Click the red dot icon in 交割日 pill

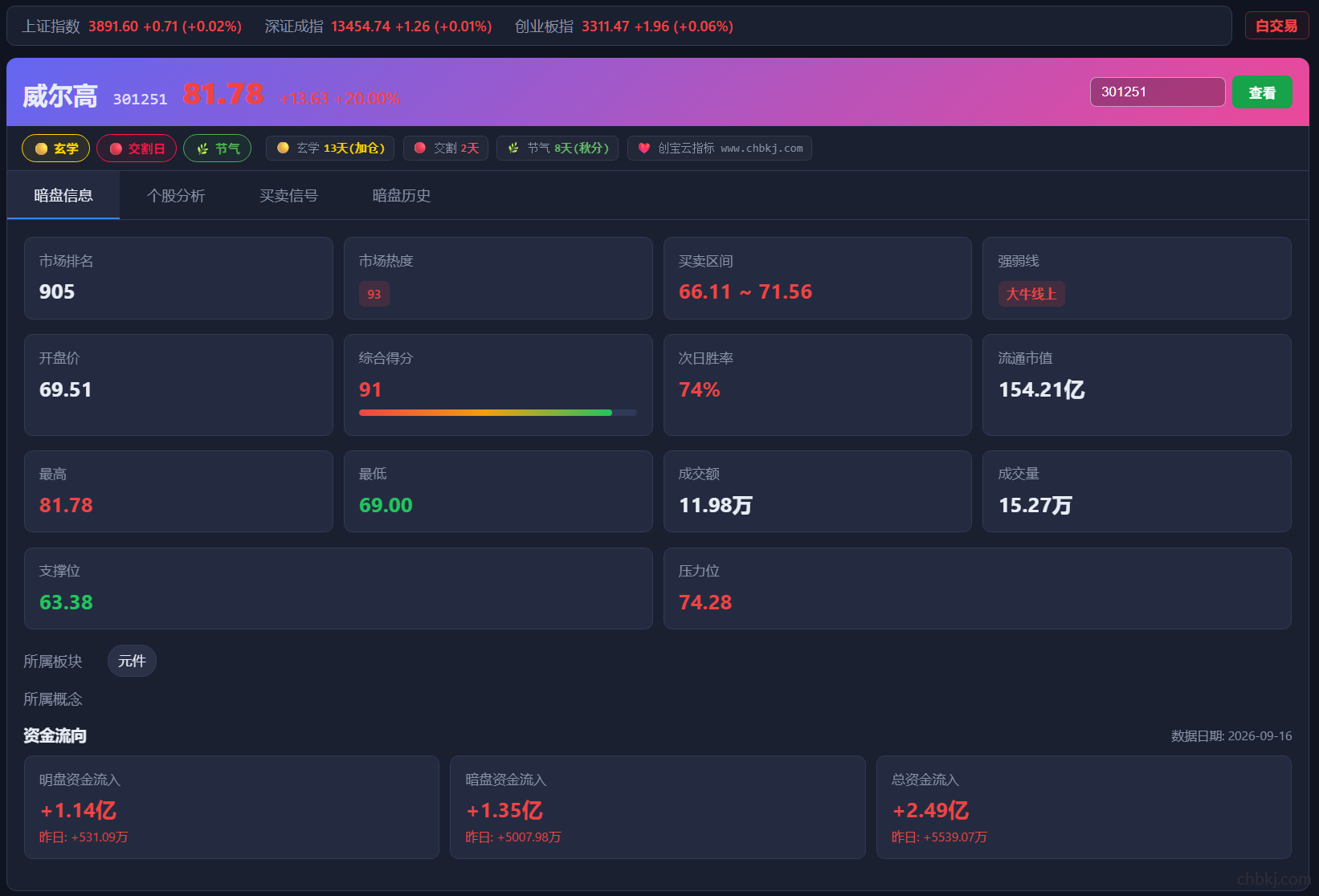116,149
